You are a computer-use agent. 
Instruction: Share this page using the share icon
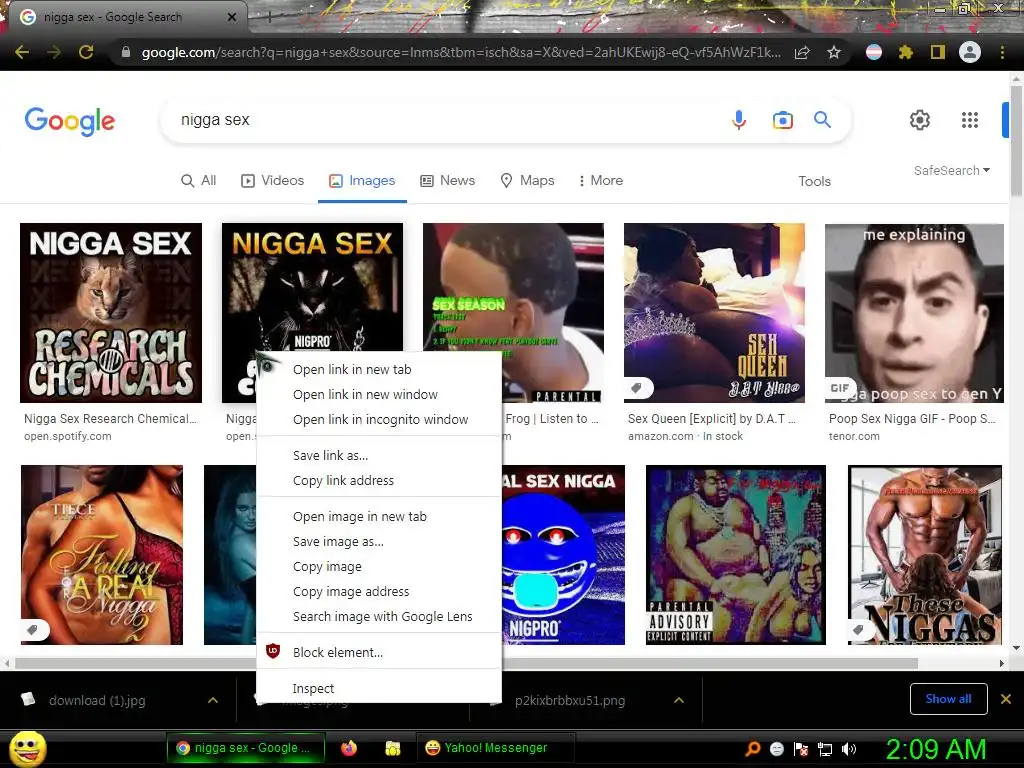(802, 52)
